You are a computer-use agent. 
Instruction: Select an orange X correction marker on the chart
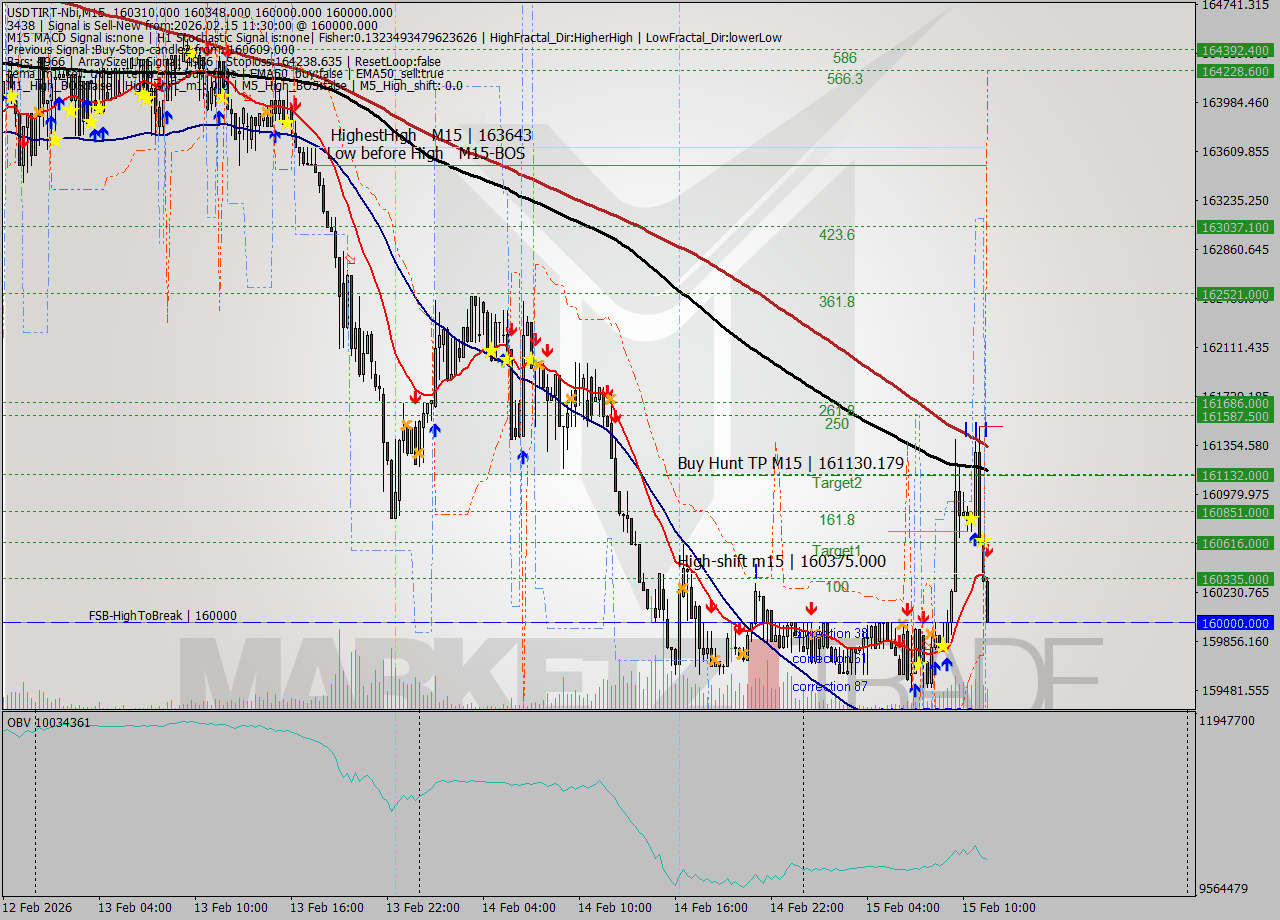click(x=900, y=622)
